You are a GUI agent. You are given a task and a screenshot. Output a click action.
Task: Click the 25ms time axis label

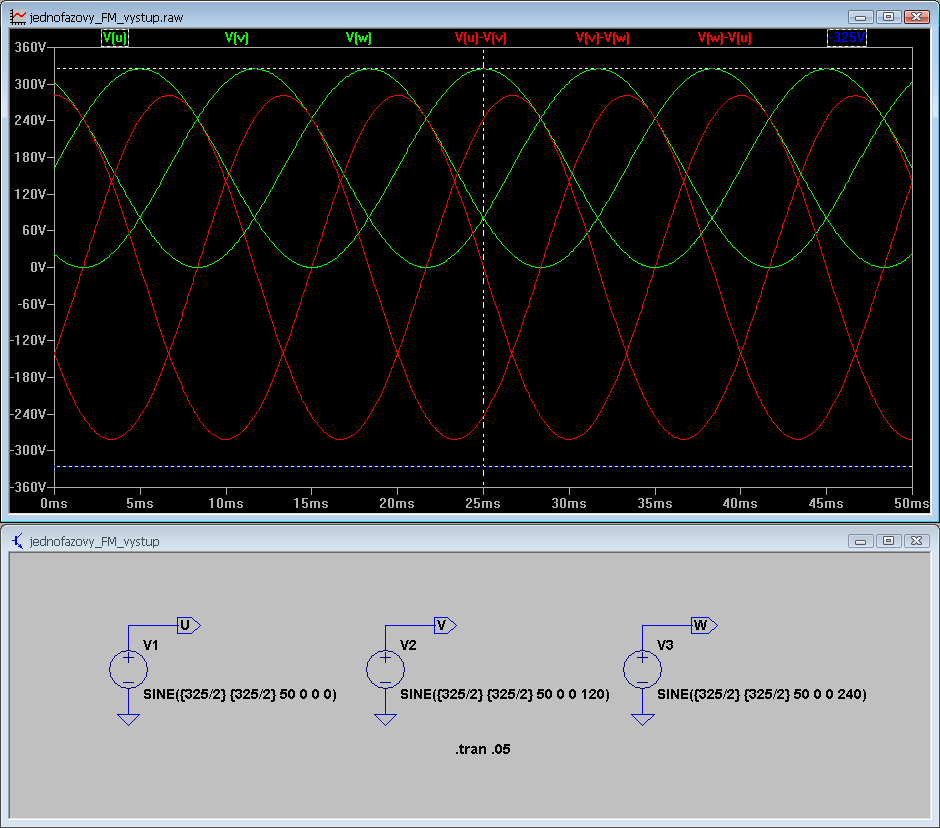483,504
